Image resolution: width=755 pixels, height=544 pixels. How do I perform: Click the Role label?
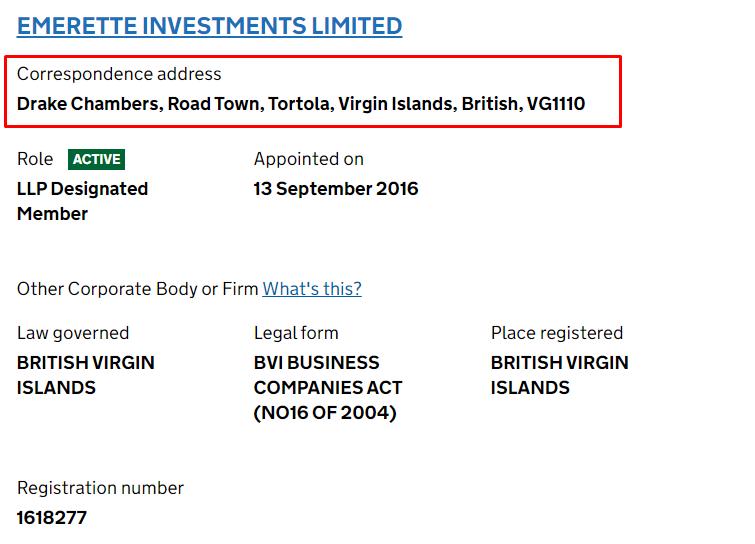click(35, 159)
